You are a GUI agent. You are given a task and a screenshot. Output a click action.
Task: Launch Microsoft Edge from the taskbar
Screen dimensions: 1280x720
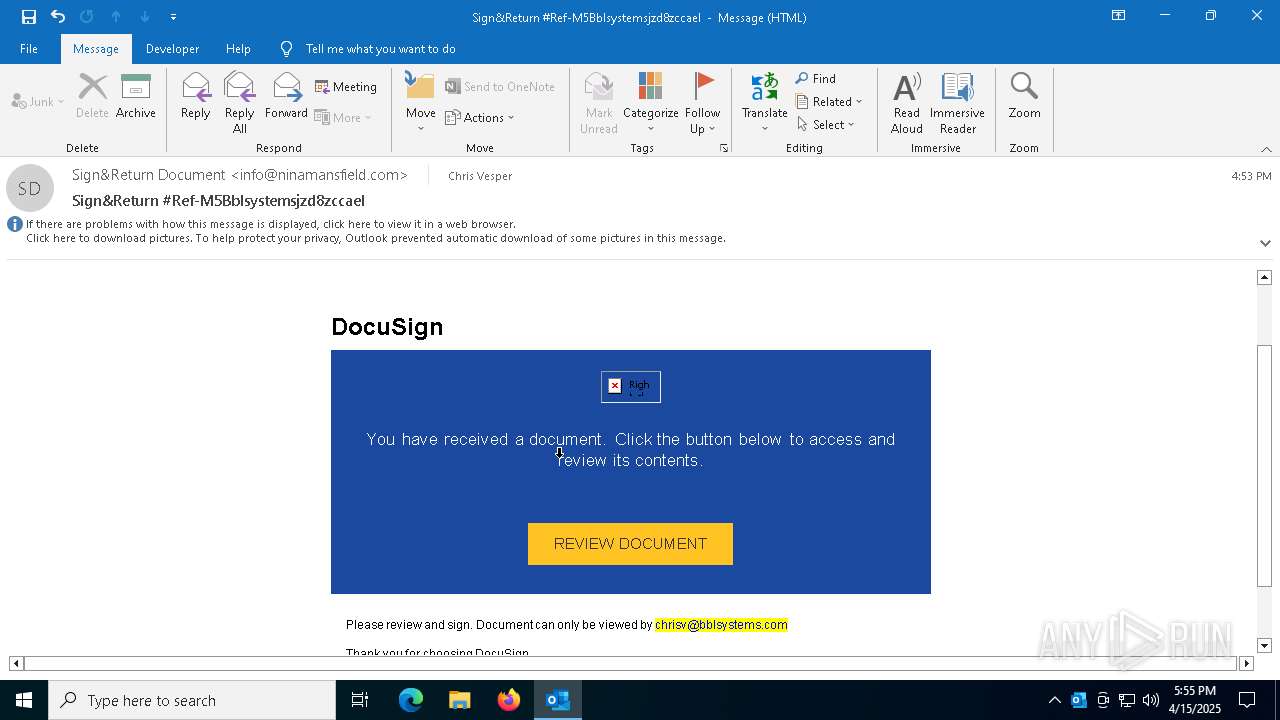click(x=411, y=700)
